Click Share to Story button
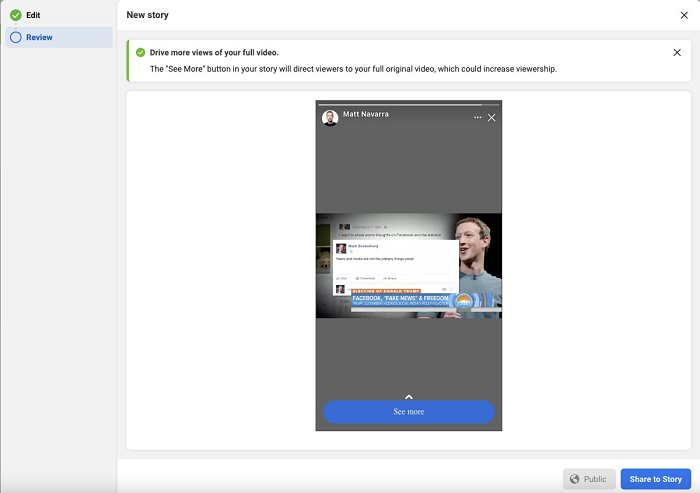 tap(655, 479)
